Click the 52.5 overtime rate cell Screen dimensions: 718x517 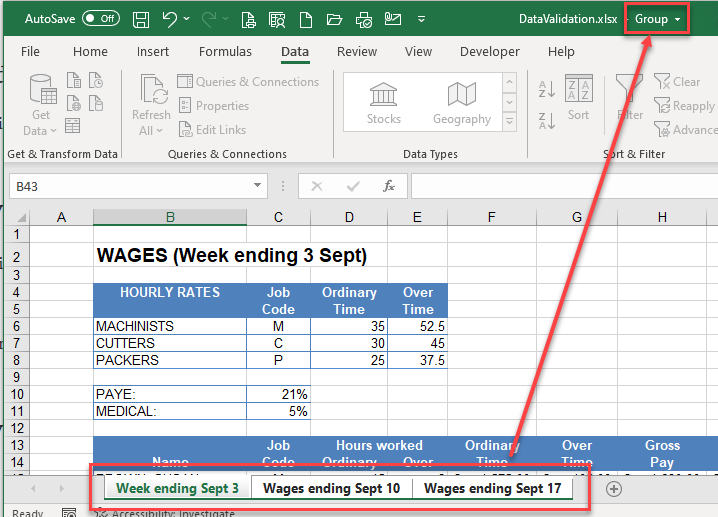click(x=417, y=326)
